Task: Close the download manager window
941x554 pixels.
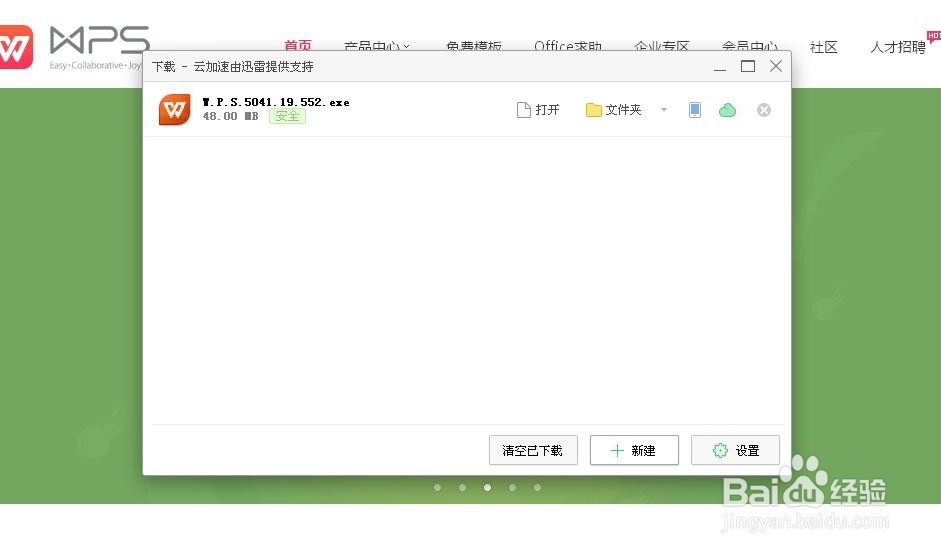Action: tap(776, 67)
